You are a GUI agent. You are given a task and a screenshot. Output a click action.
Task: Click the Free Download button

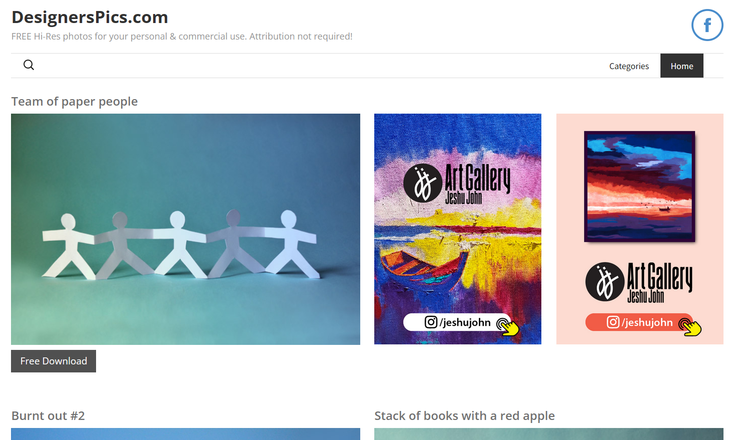[54, 361]
